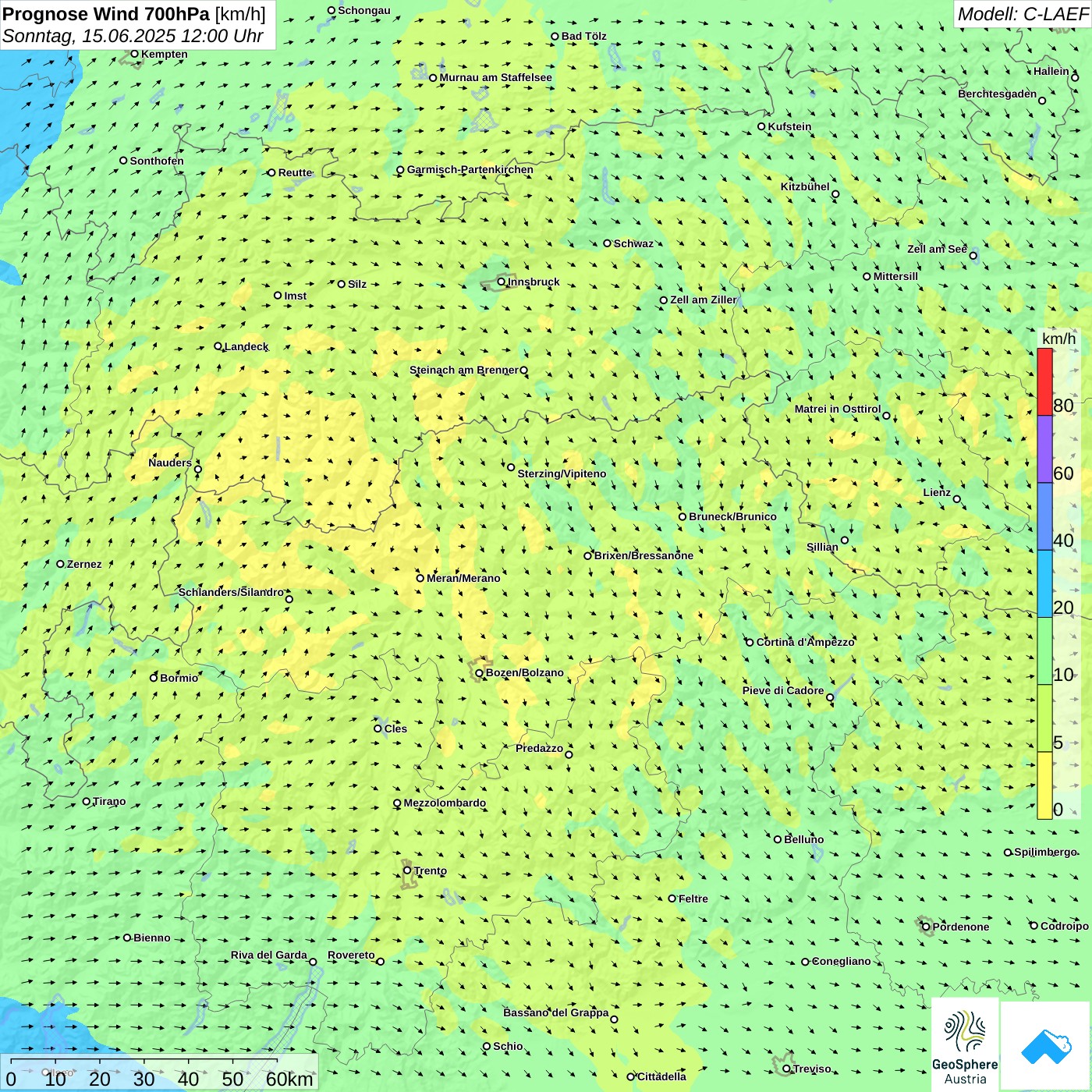The height and width of the screenshot is (1092, 1092).
Task: Click the Bruneck/Brunico location dot
Action: (x=682, y=516)
